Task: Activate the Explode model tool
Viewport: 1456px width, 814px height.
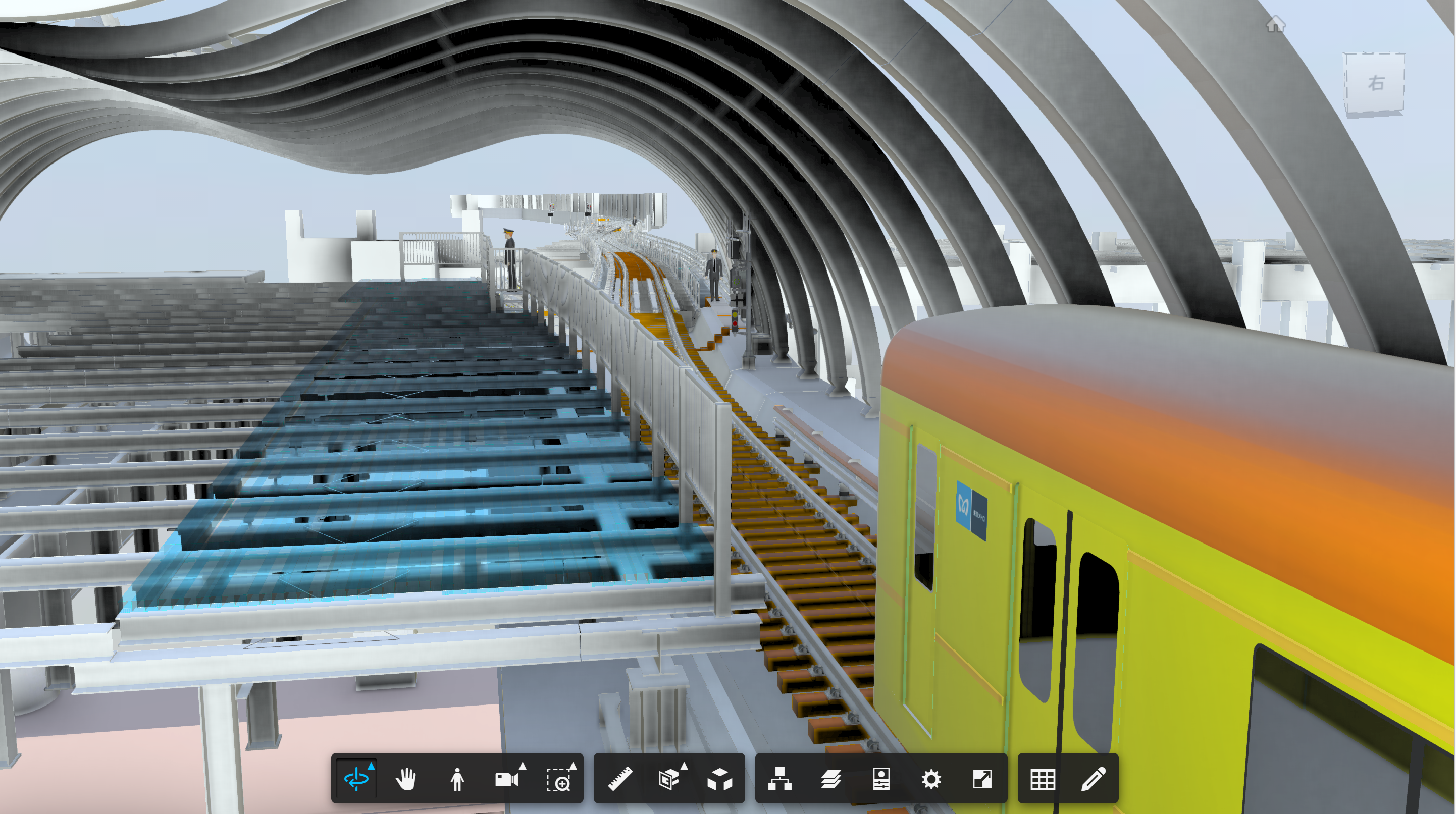Action: [x=719, y=779]
